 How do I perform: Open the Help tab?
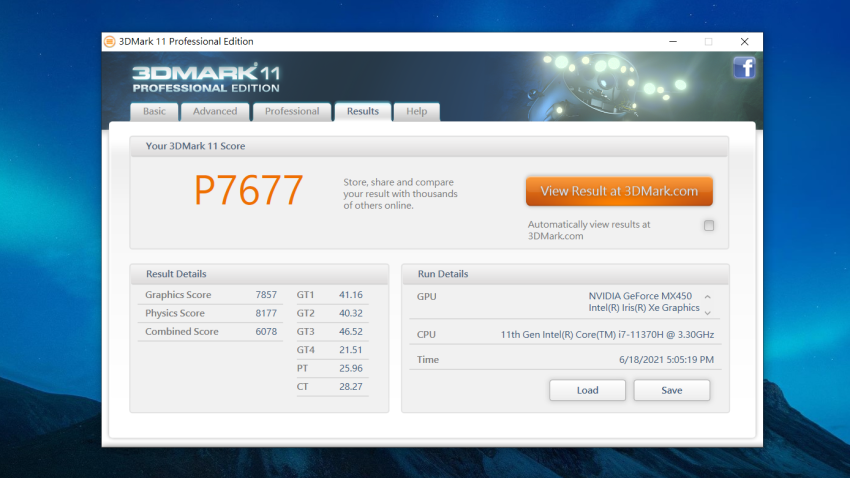click(416, 111)
